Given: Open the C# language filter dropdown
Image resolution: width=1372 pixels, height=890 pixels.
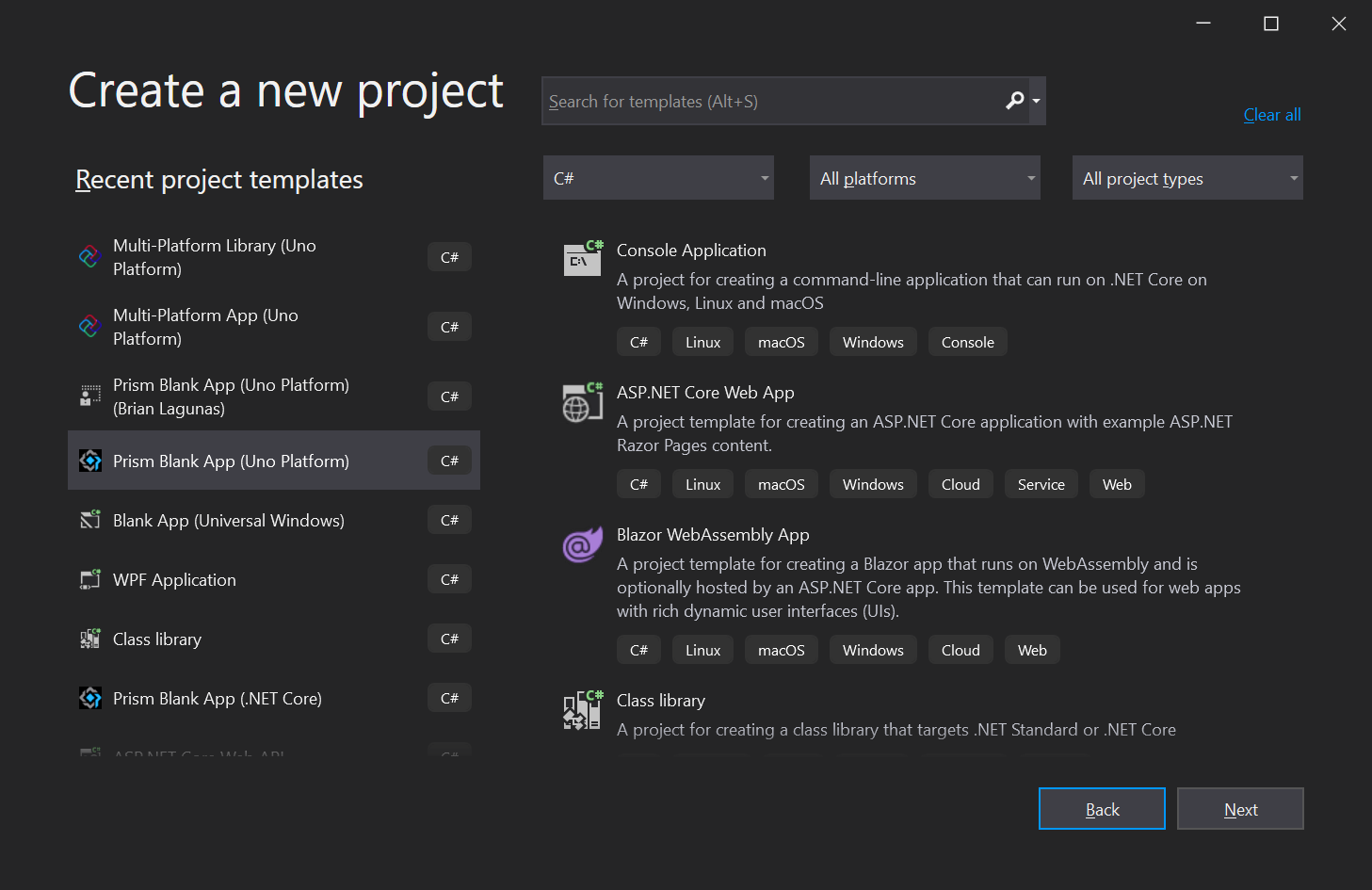Looking at the screenshot, I should [x=658, y=178].
